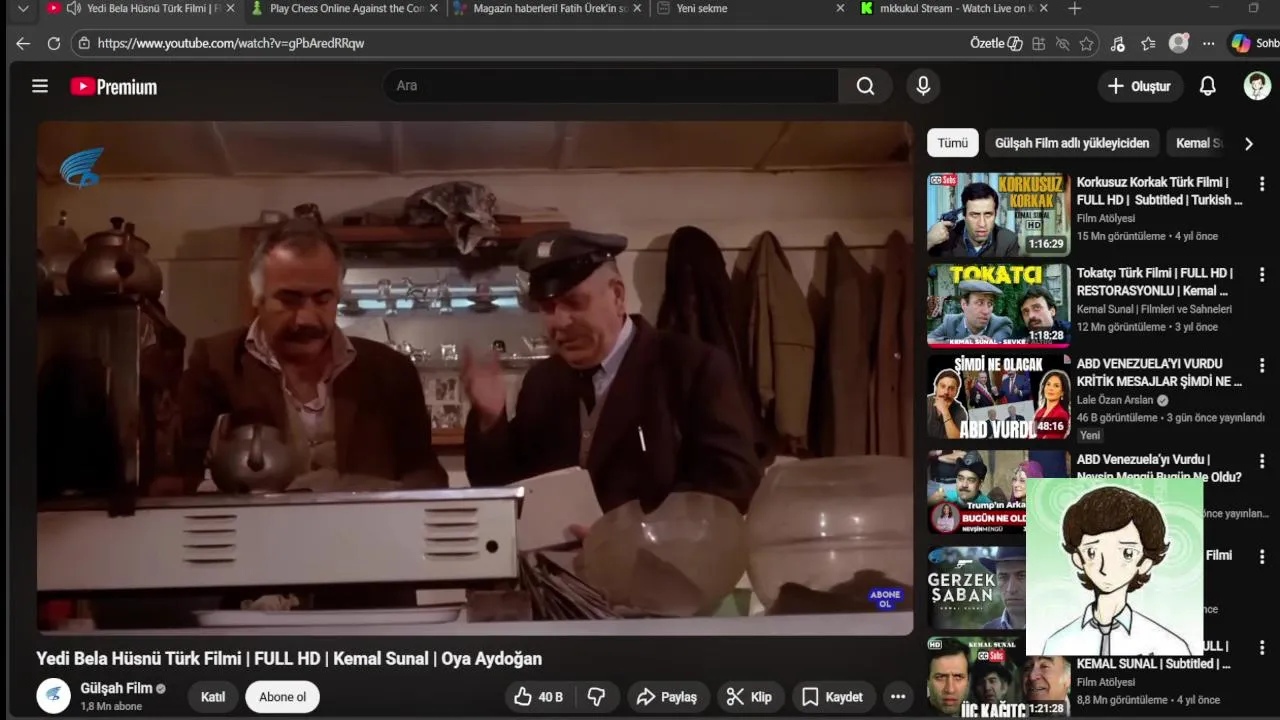Screen dimensions: 1280x720
Task: Subscribe with the Abone ol button
Action: (x=282, y=697)
